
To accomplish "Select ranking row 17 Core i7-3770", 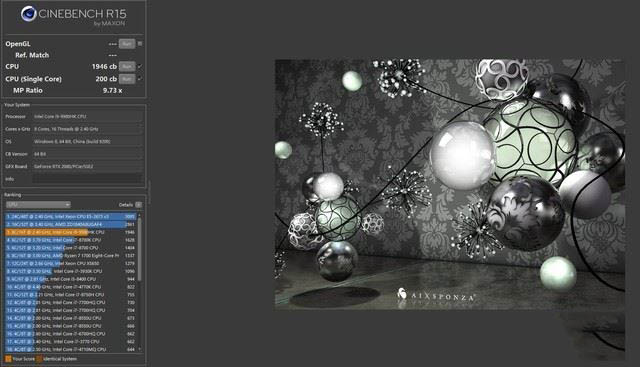I will click(x=71, y=342).
